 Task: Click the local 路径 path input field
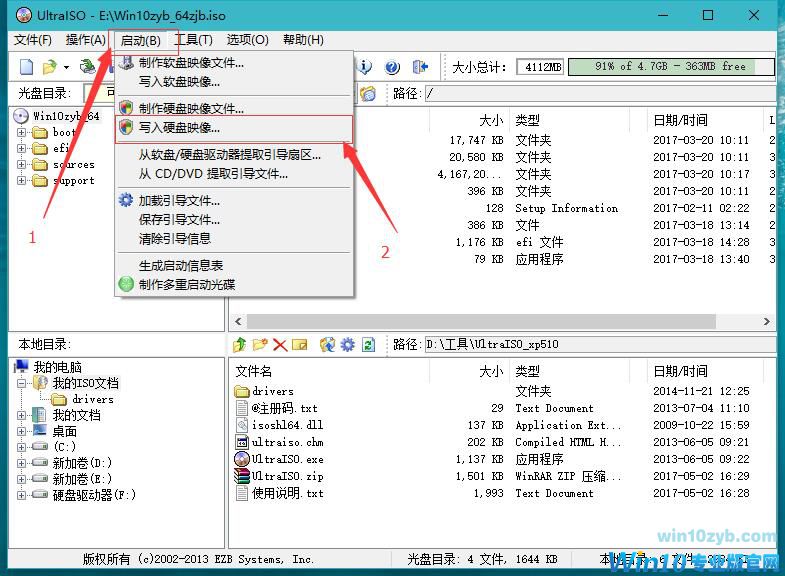597,345
